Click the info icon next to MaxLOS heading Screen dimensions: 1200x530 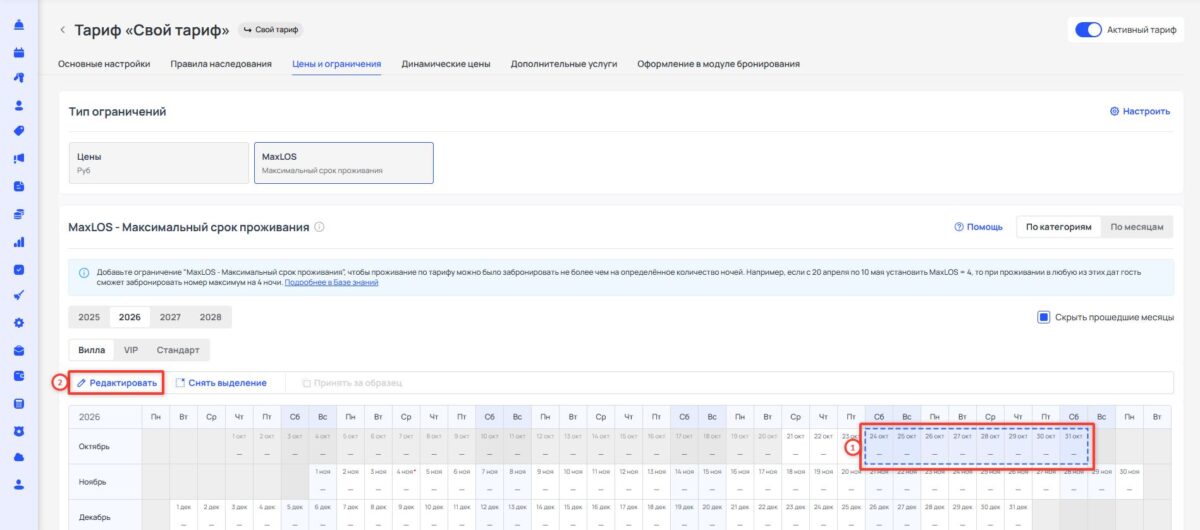(x=320, y=227)
